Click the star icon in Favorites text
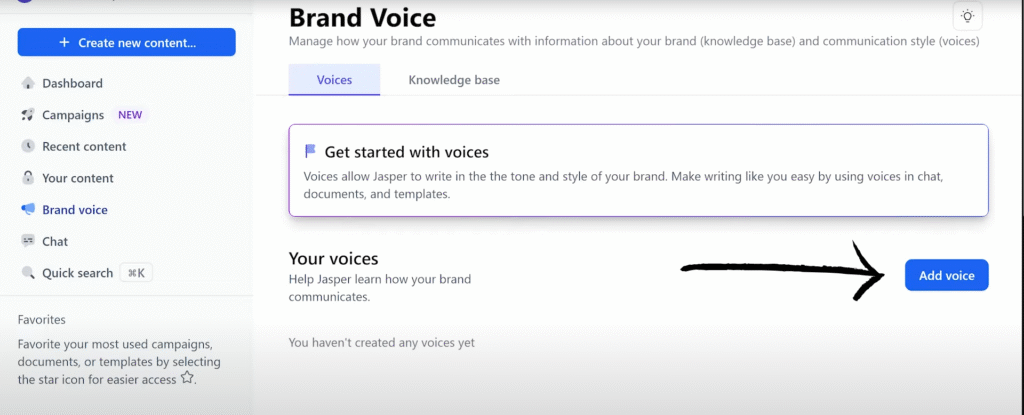This screenshot has width=1024, height=415. (x=187, y=377)
